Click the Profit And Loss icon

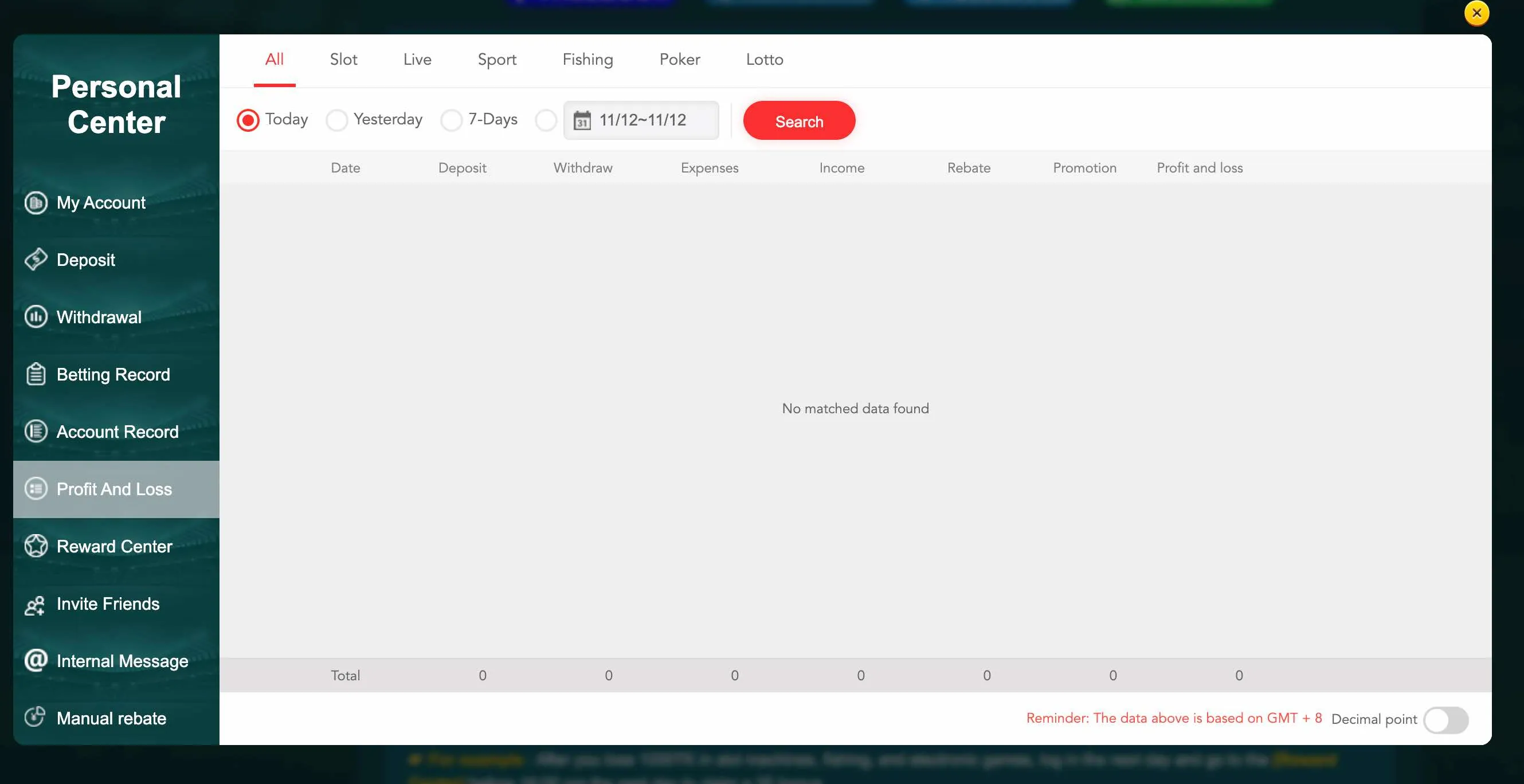(x=36, y=489)
